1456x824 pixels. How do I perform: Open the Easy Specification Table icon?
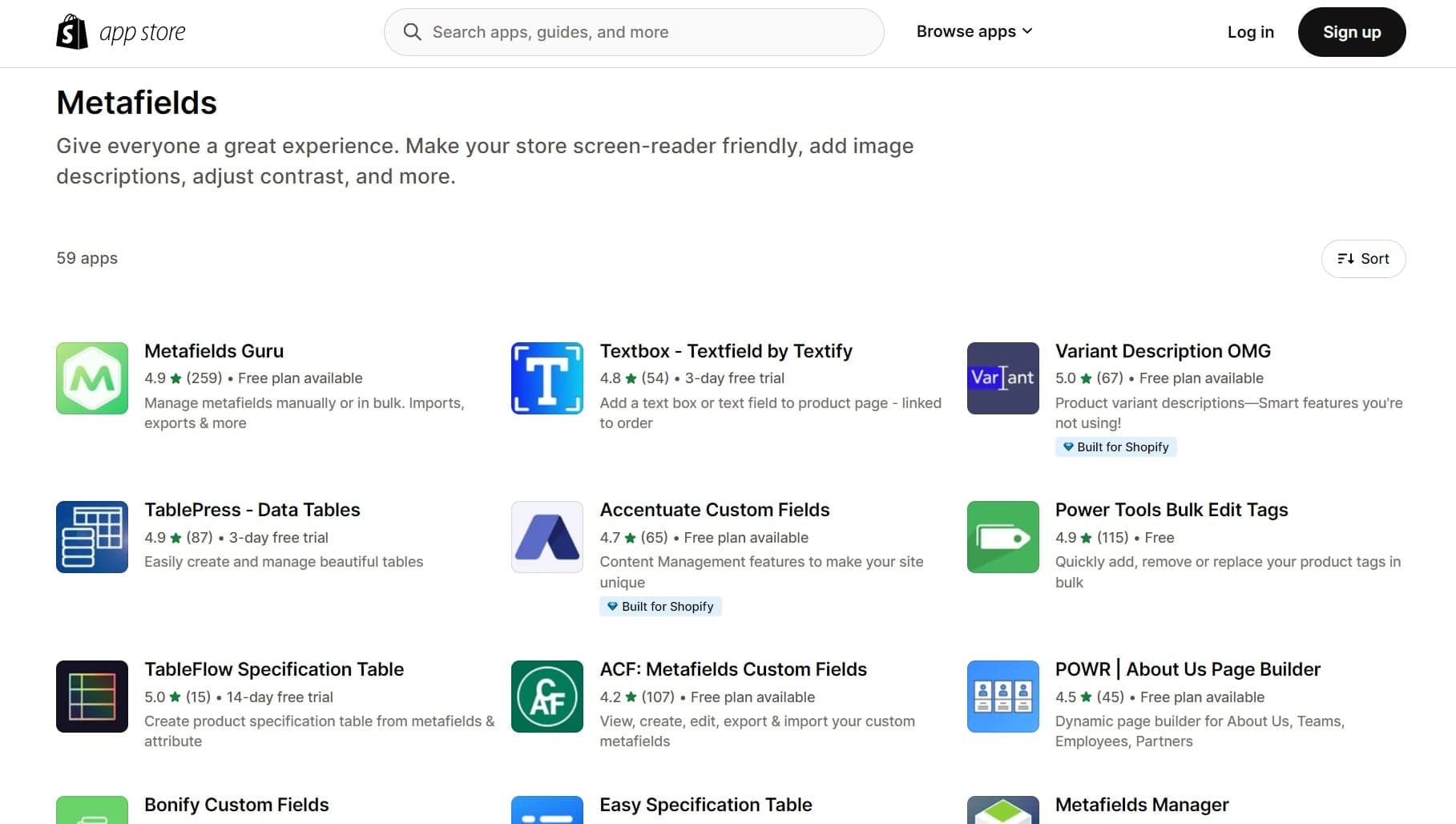pos(547,810)
